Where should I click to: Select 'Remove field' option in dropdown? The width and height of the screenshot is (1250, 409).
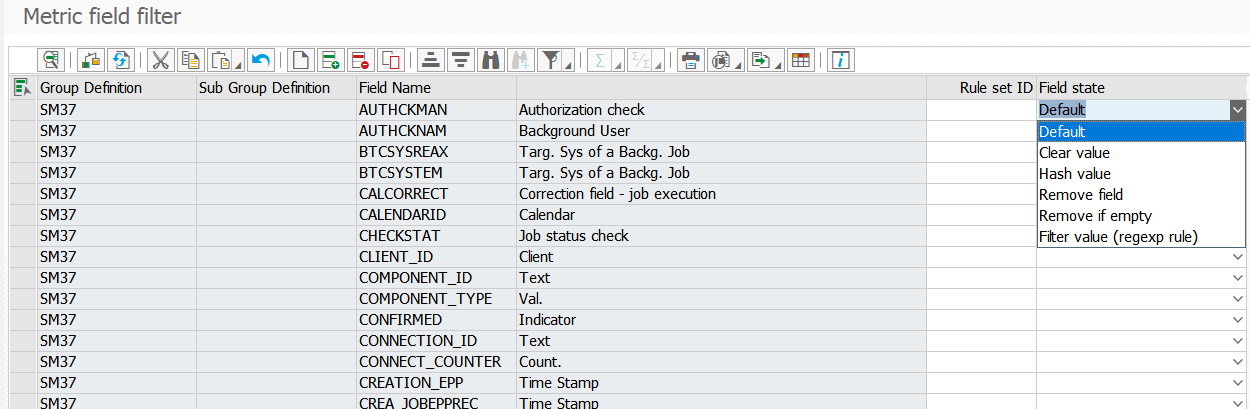[1081, 195]
